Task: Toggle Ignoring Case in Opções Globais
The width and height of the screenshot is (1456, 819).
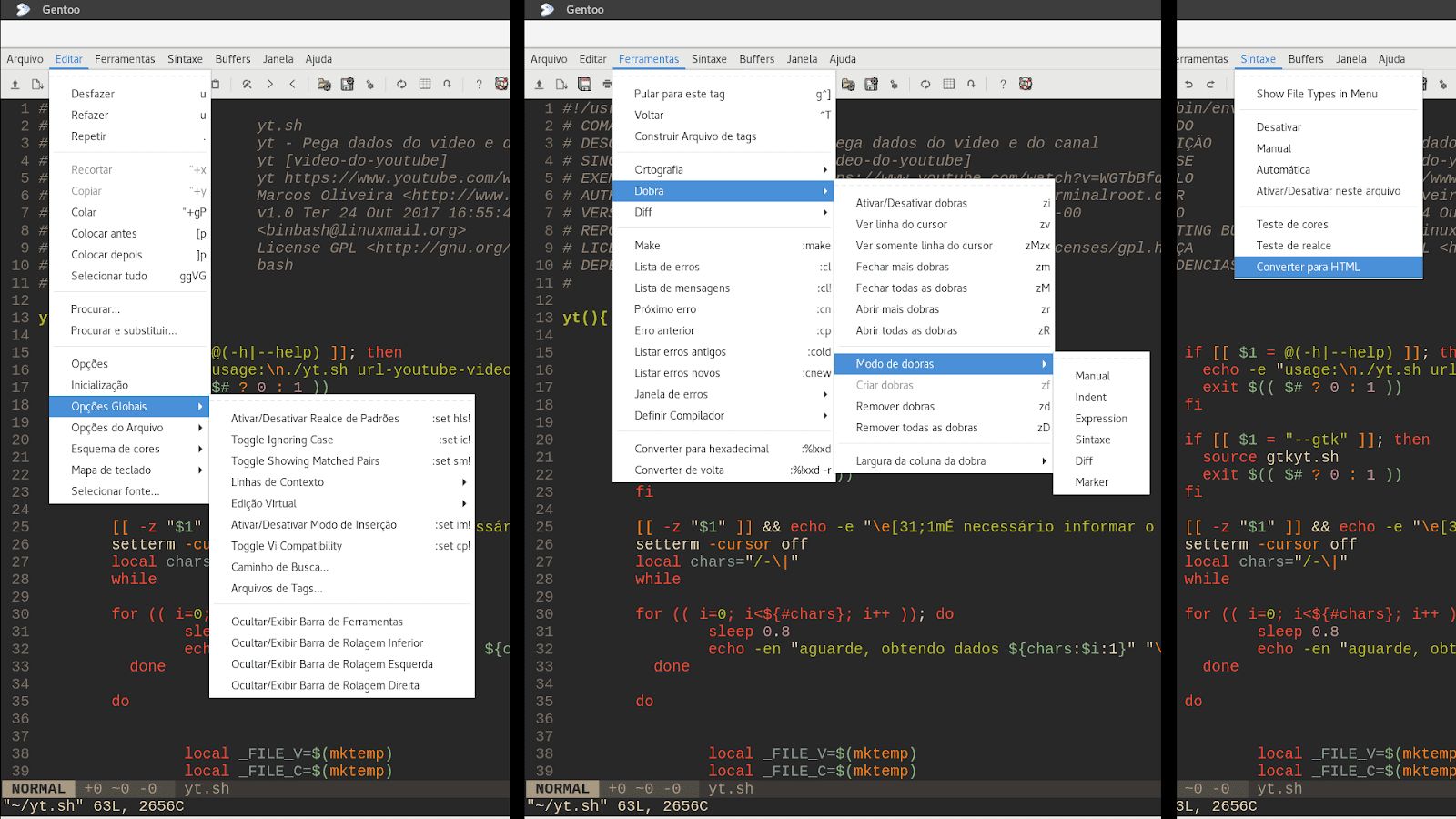Action: tap(282, 440)
